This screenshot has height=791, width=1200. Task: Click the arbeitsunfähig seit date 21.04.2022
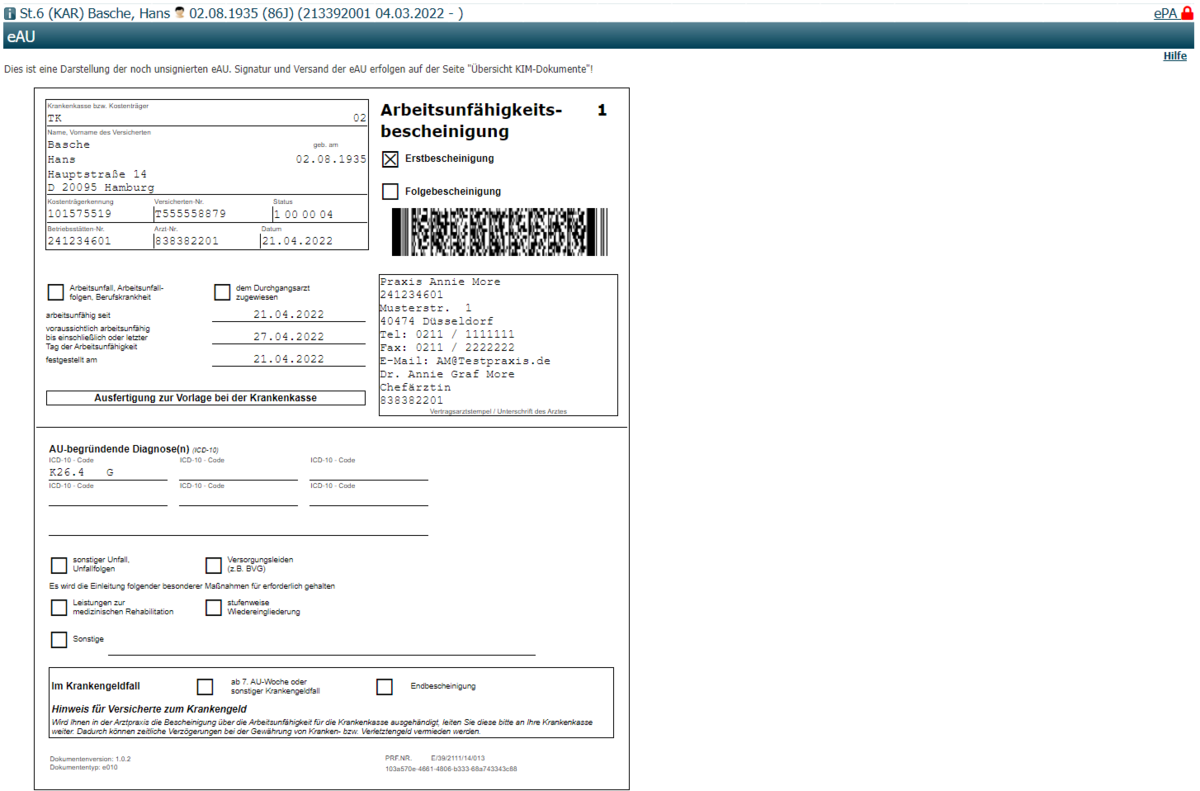tap(288, 314)
